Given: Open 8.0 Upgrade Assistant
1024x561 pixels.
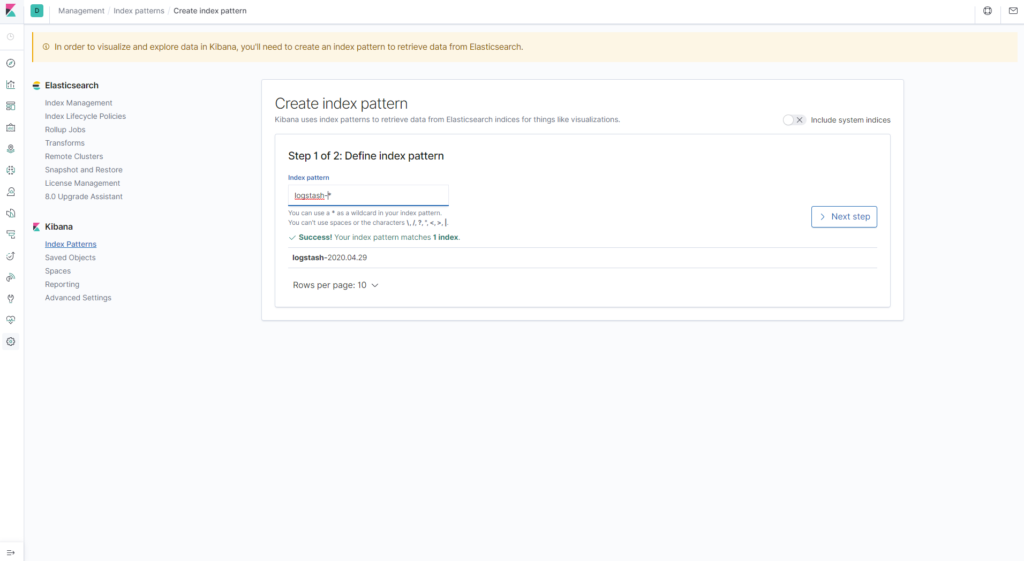Looking at the screenshot, I should 84,197.
